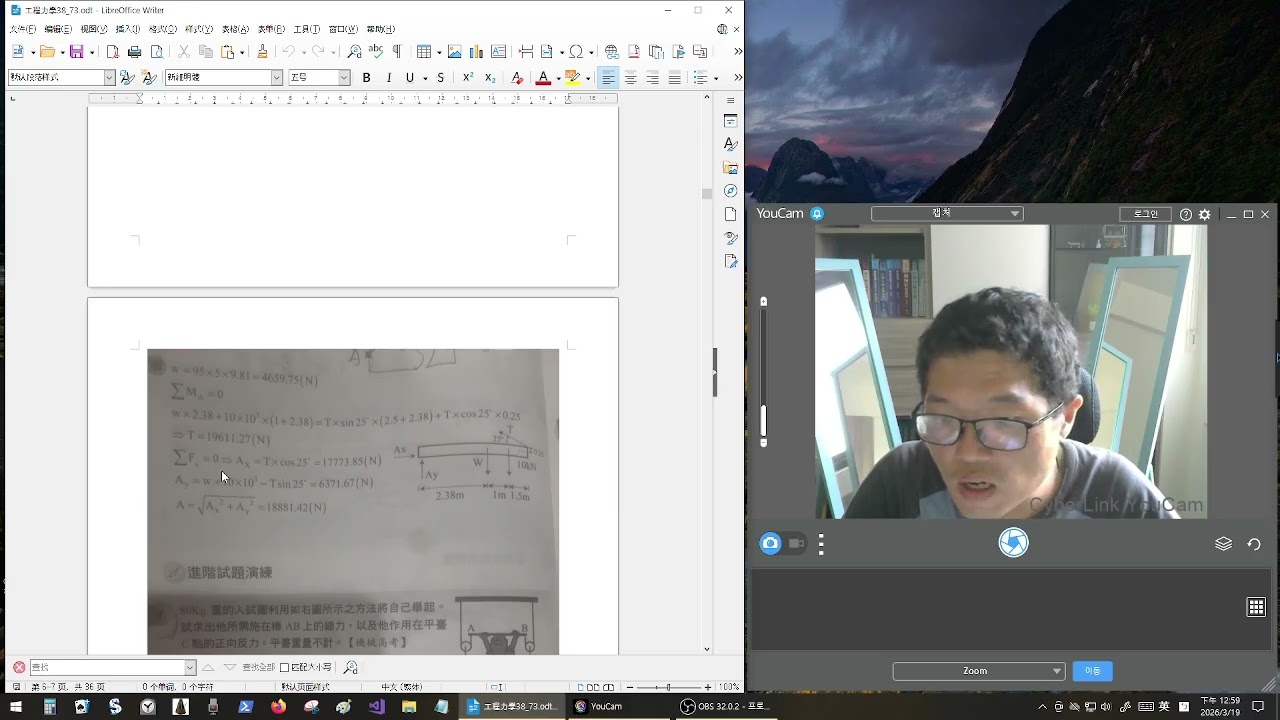Screen dimensions: 1280x720
Task: Open the last menu (Help) in Writer
Action: [380, 29]
